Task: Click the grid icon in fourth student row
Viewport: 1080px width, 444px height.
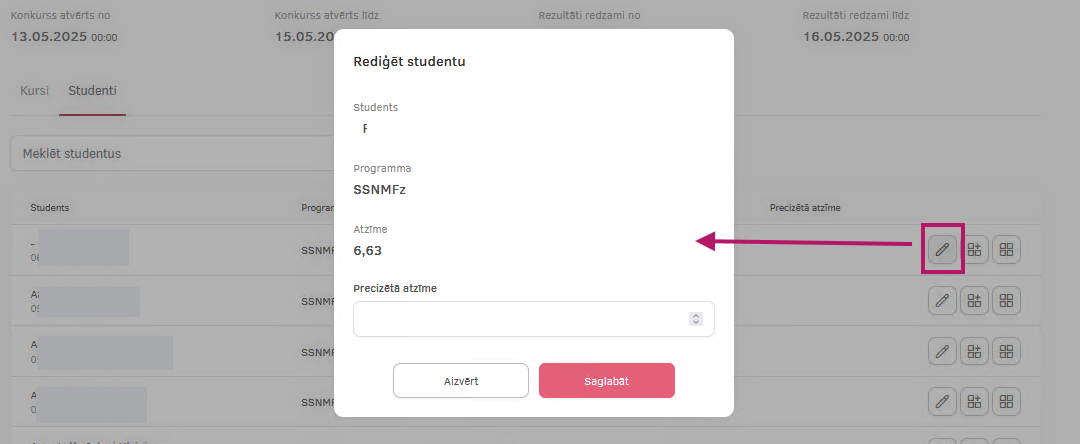Action: tap(1006, 401)
